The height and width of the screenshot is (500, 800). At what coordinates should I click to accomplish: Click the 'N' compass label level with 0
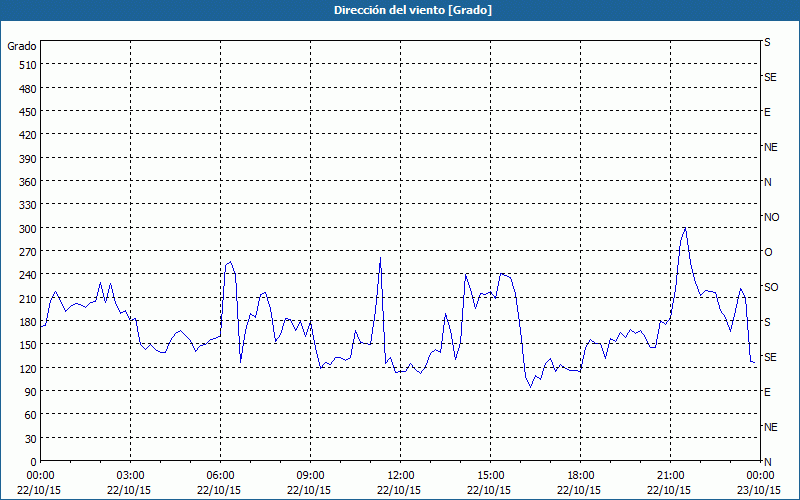coord(767,462)
